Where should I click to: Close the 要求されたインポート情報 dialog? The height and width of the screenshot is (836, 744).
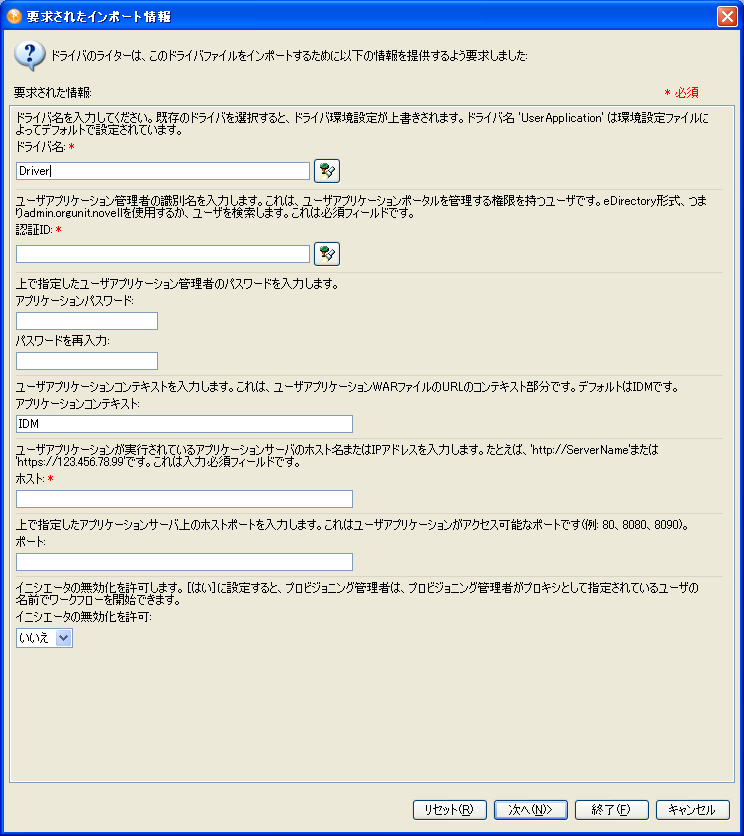727,17
